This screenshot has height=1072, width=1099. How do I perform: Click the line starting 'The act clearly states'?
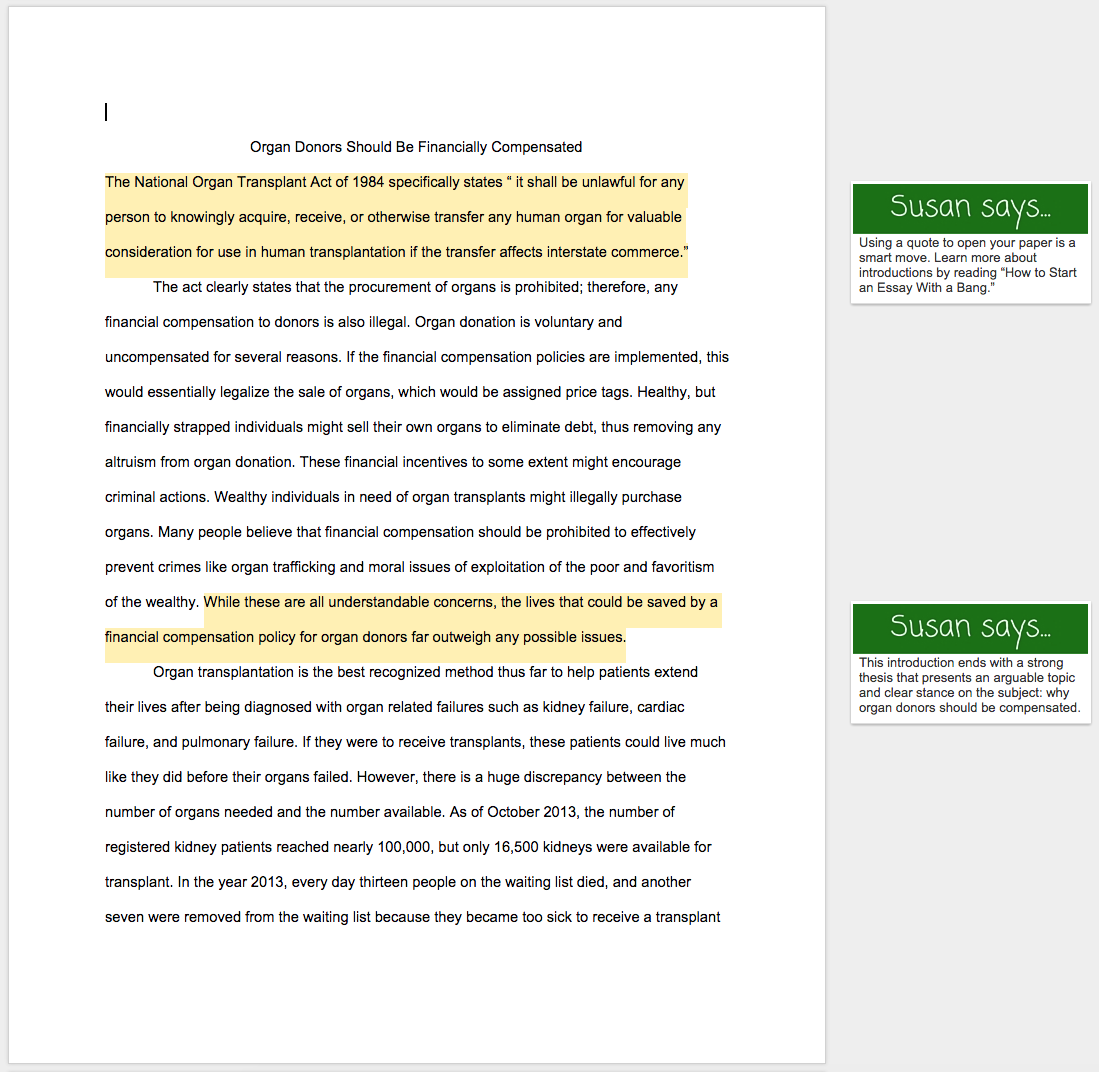click(x=415, y=287)
